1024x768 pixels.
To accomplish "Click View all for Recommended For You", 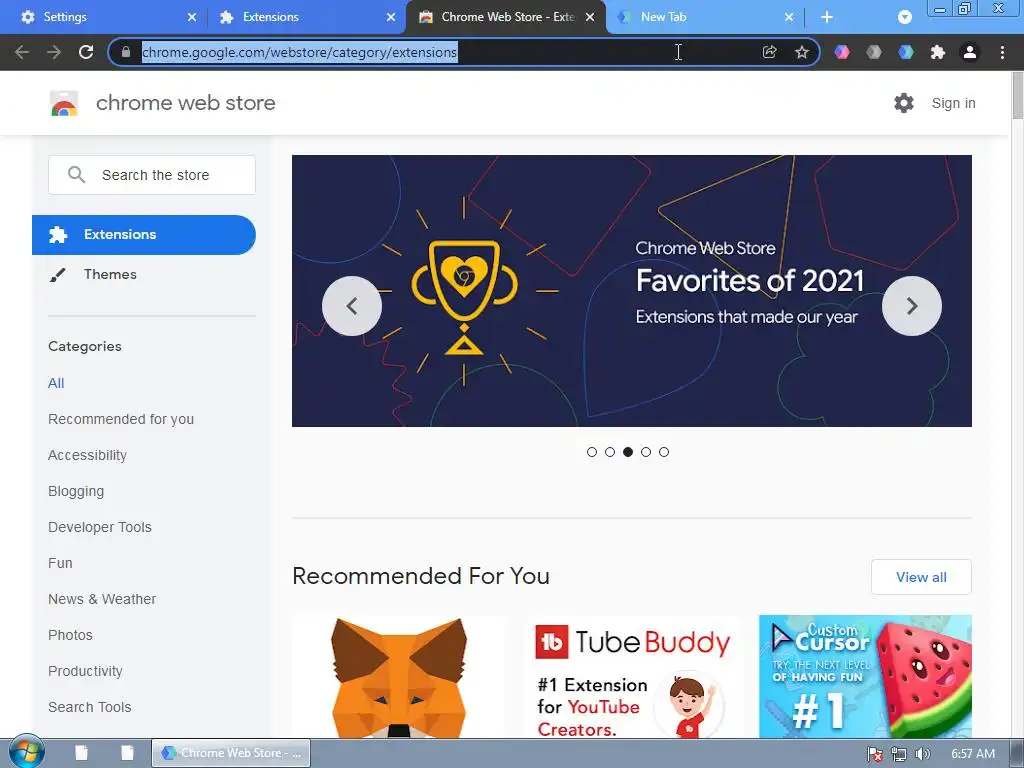I will [921, 577].
